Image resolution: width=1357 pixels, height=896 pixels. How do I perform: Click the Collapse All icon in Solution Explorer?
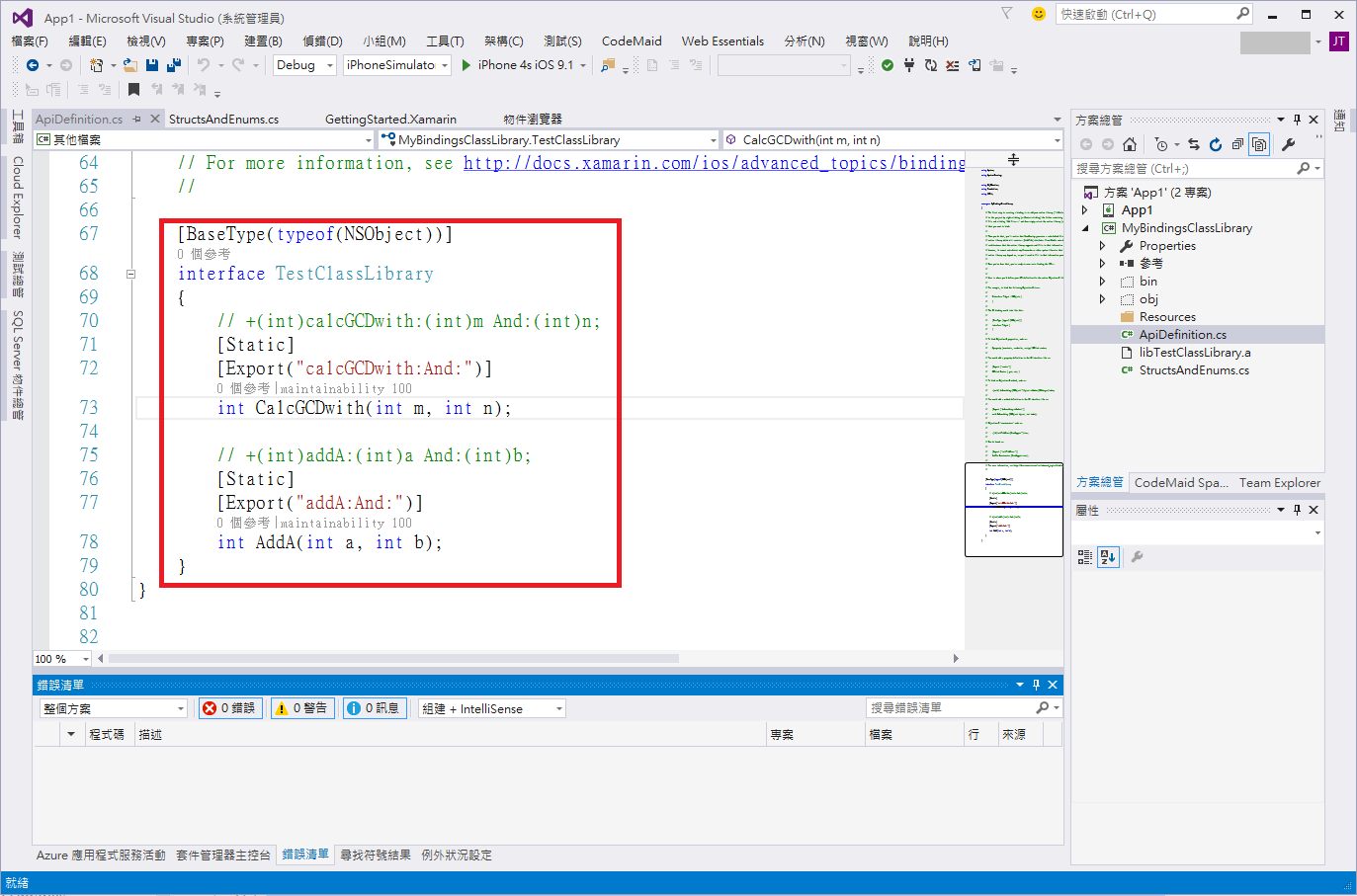pyautogui.click(x=1237, y=144)
